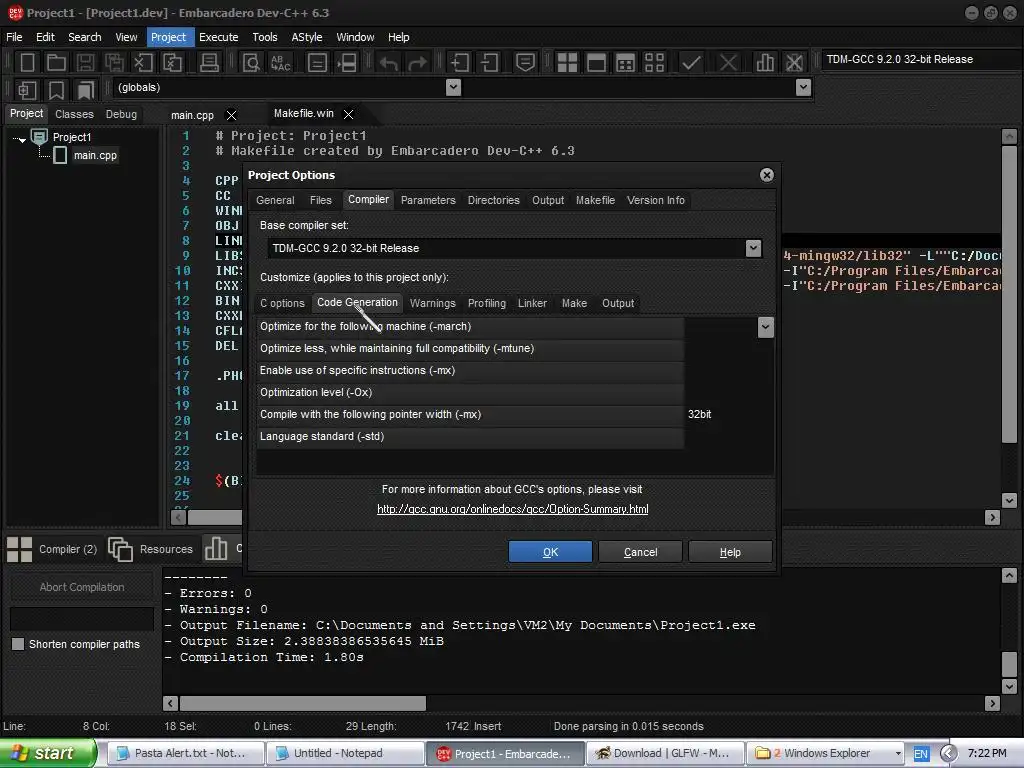Viewport: 1024px width, 768px height.
Task: Select the Linker sub-tab
Action: (532, 303)
